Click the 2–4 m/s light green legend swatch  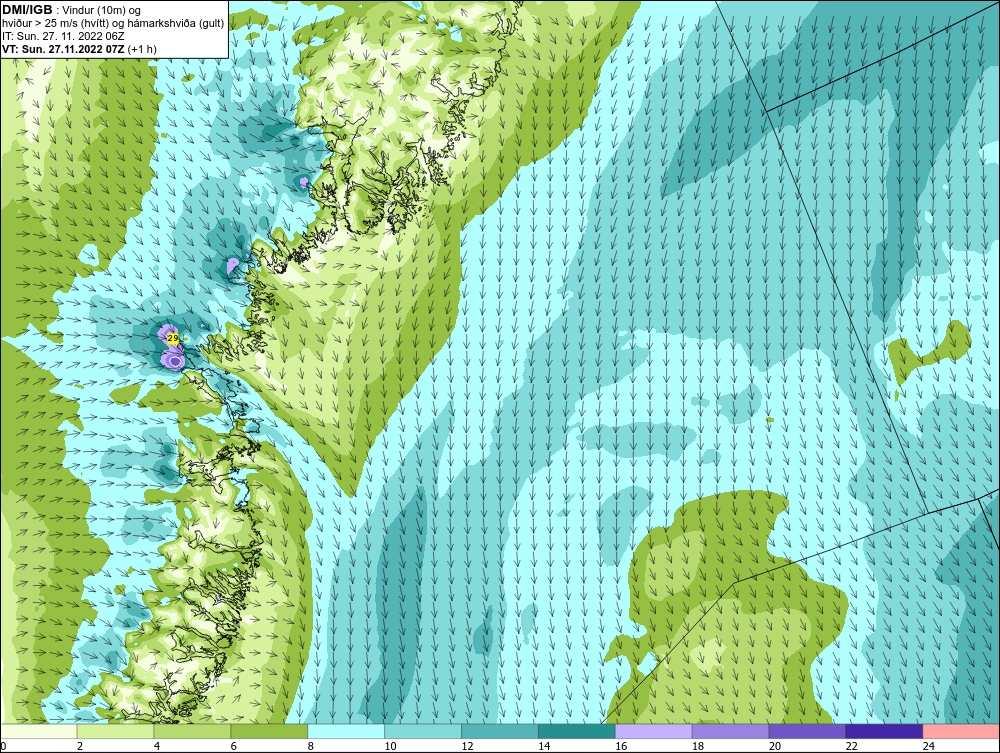tap(115, 731)
